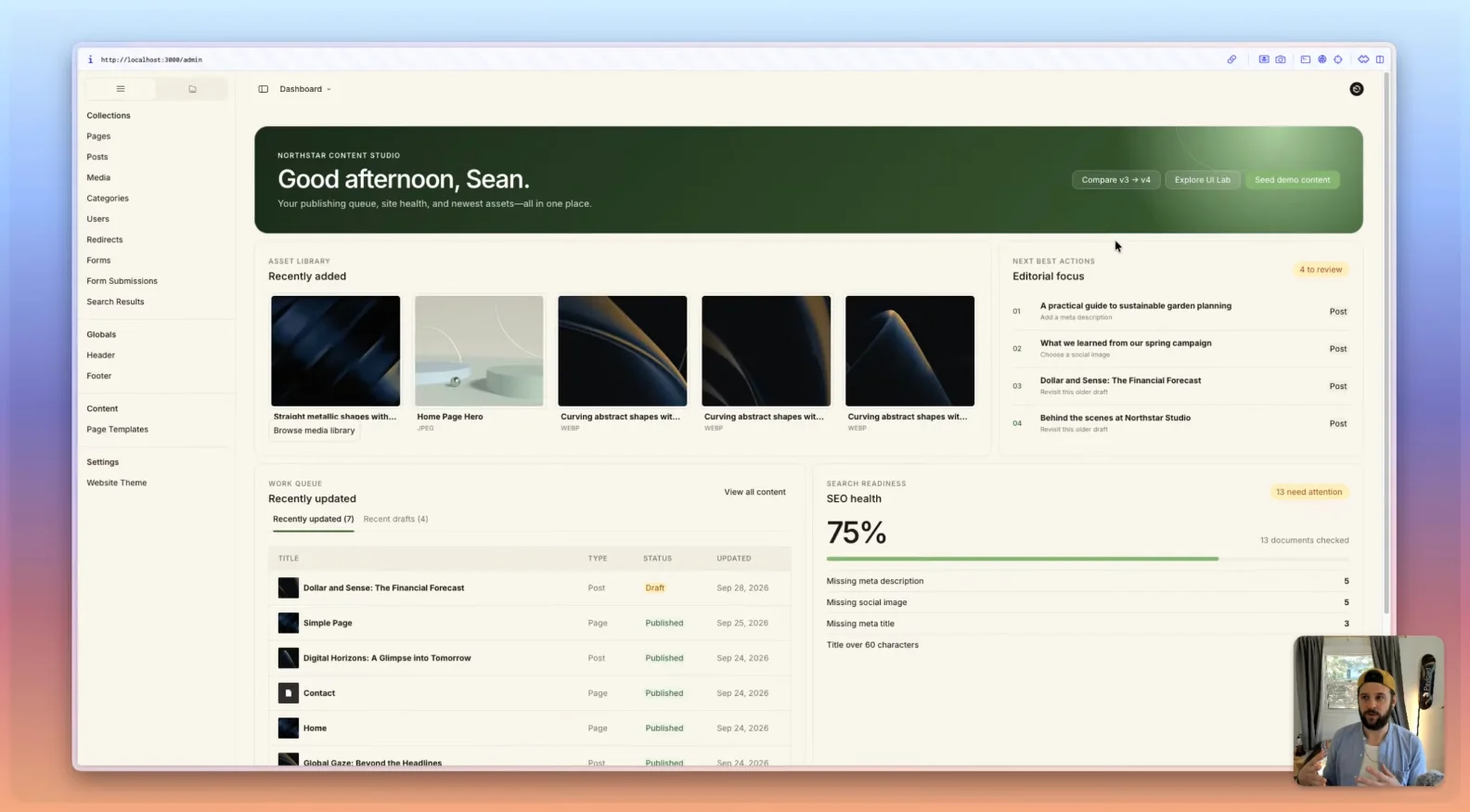Select the list view sidebar tab icon
The width and height of the screenshot is (1470, 812).
(121, 89)
